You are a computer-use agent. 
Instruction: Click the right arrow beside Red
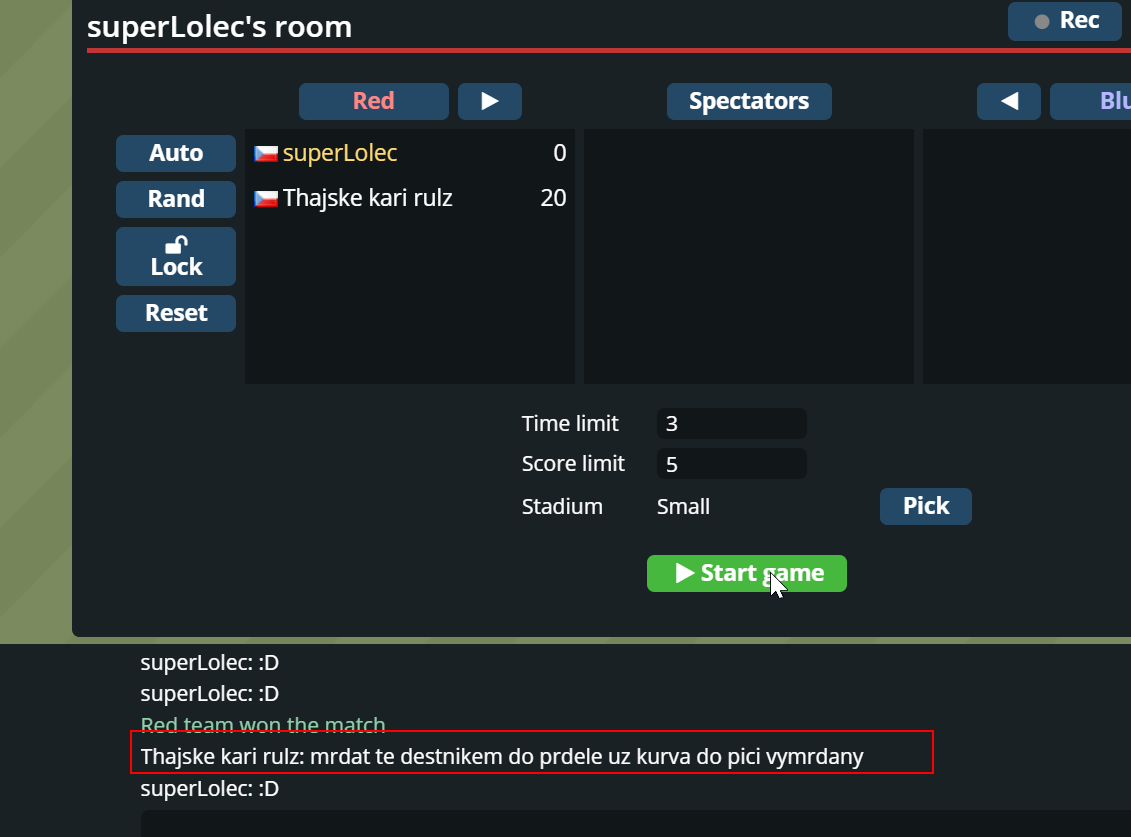tap(490, 101)
